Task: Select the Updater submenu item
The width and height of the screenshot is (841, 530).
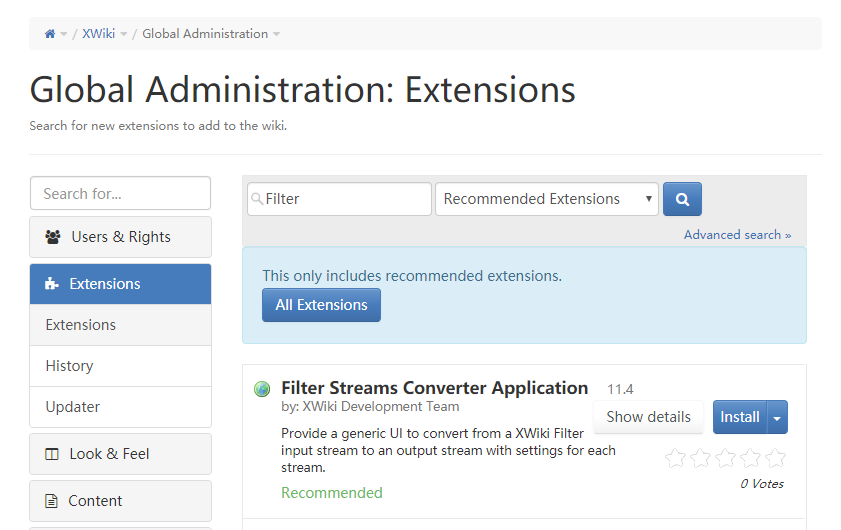Action: tap(72, 407)
